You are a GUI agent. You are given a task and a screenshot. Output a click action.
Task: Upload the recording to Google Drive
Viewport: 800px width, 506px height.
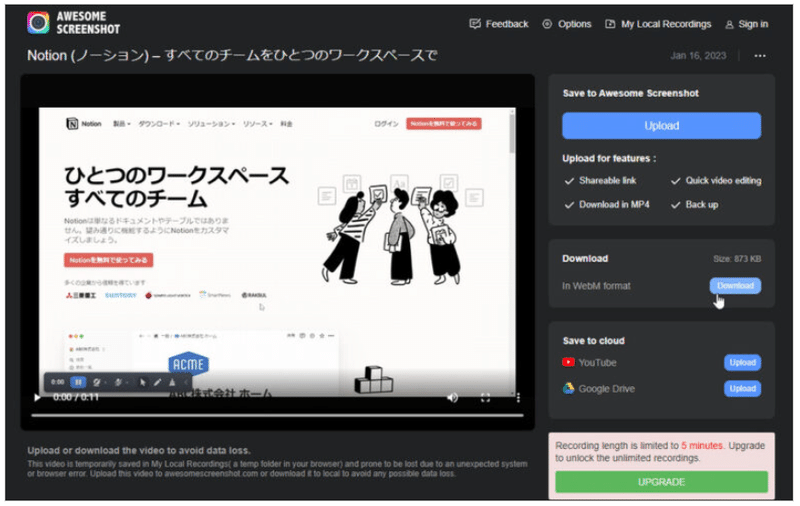(x=742, y=389)
